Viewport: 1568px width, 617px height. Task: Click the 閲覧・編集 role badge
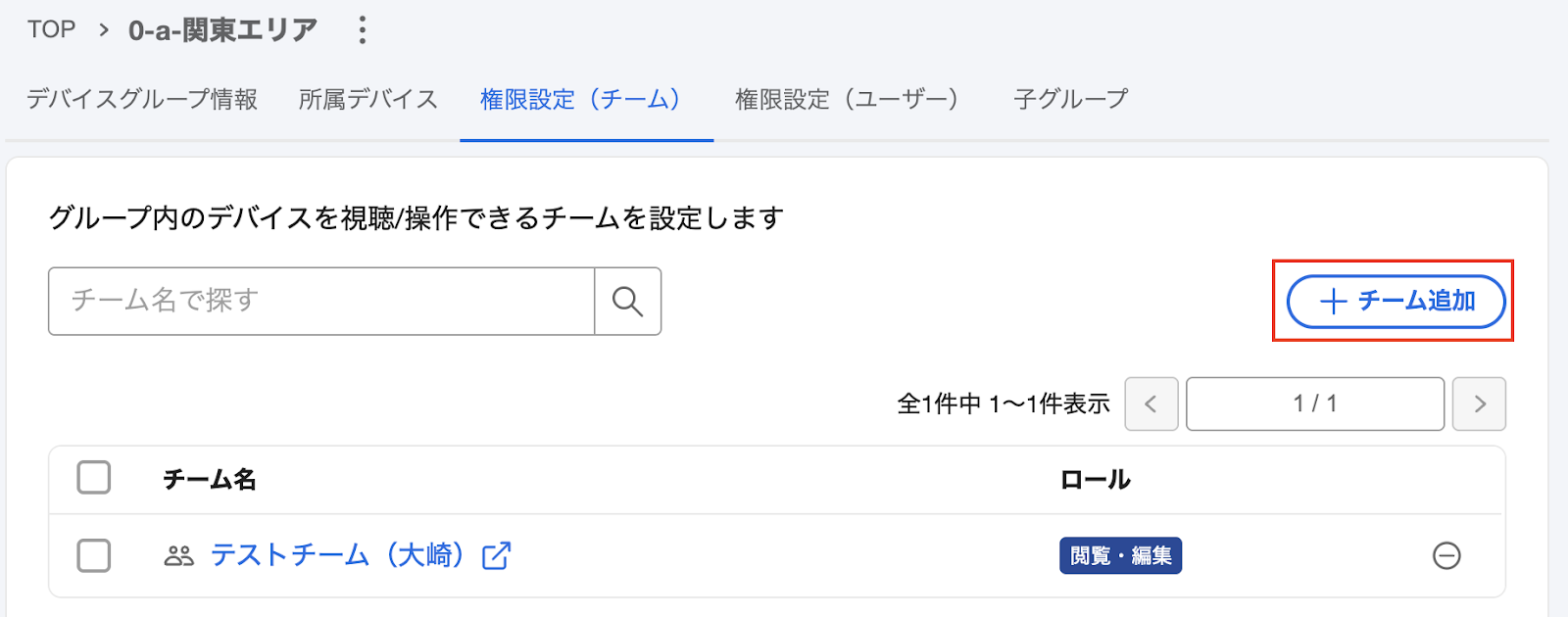tap(1120, 555)
